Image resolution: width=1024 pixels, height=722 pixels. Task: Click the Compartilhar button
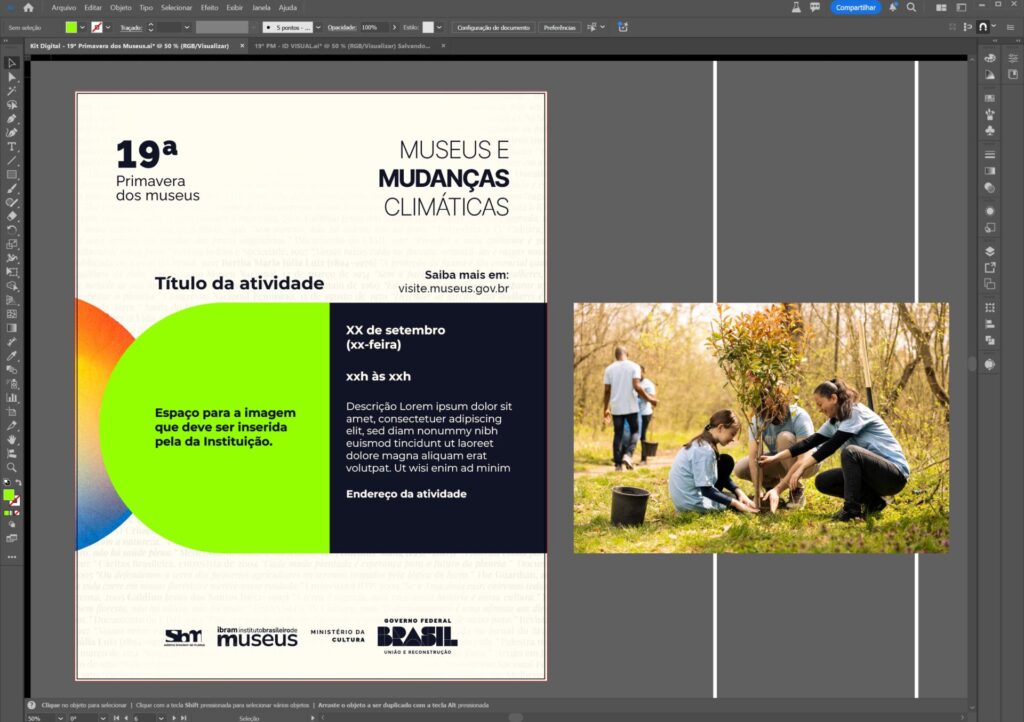click(x=855, y=7)
